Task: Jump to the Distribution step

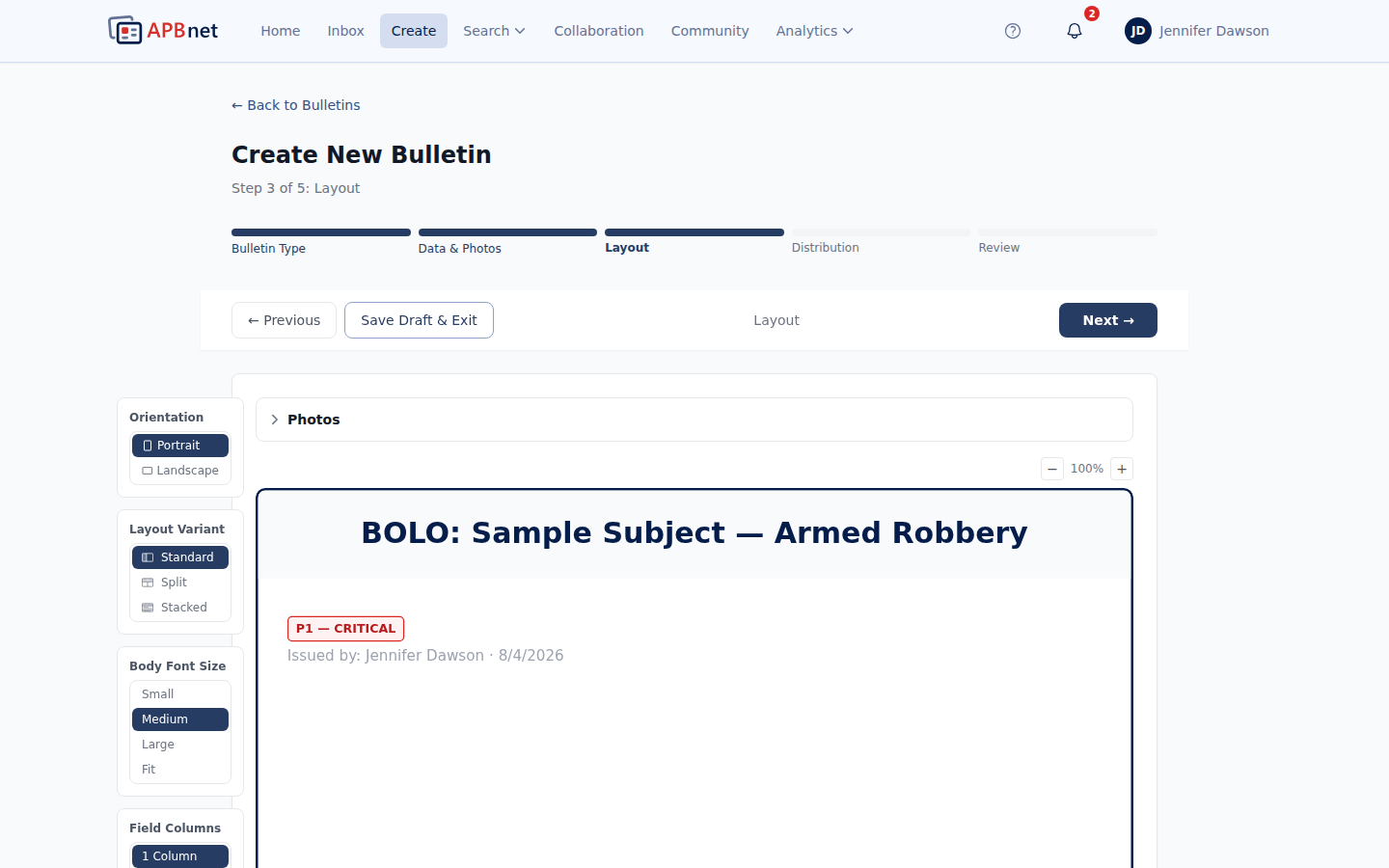Action: tap(881, 241)
